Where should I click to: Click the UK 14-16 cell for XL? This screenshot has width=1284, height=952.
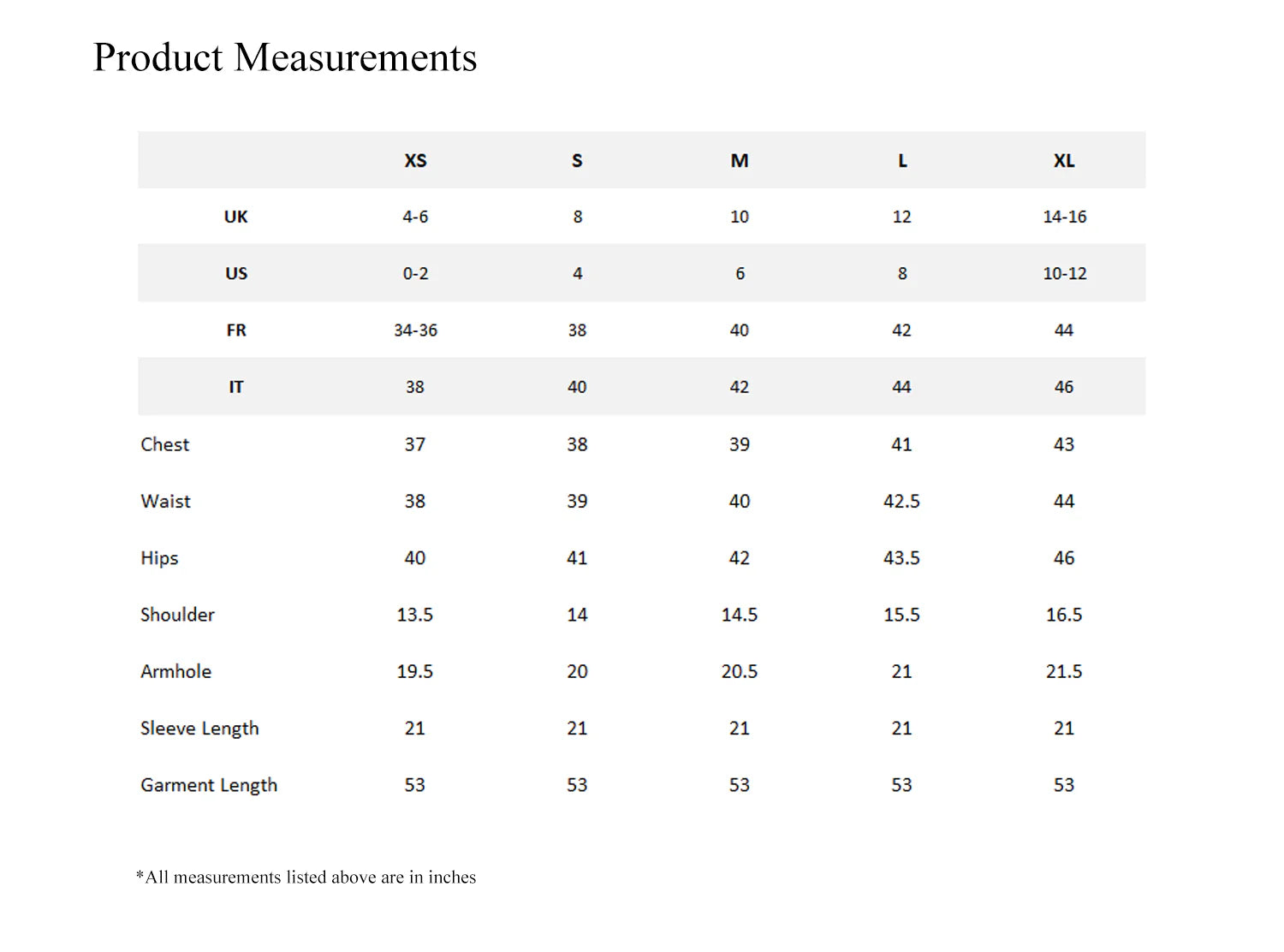click(x=1064, y=217)
